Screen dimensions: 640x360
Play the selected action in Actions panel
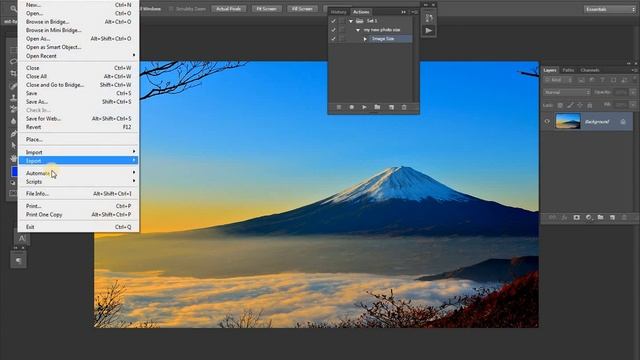click(364, 107)
